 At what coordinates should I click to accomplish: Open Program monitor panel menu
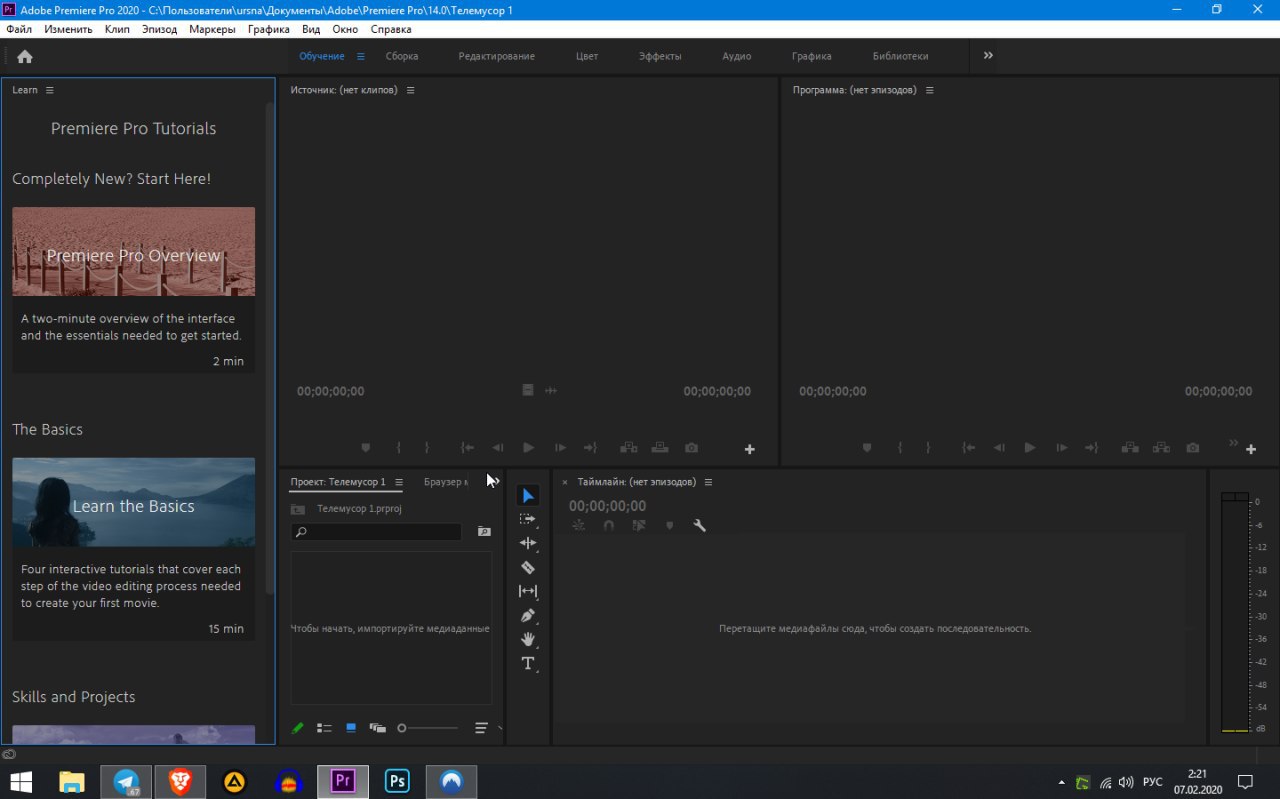point(929,90)
